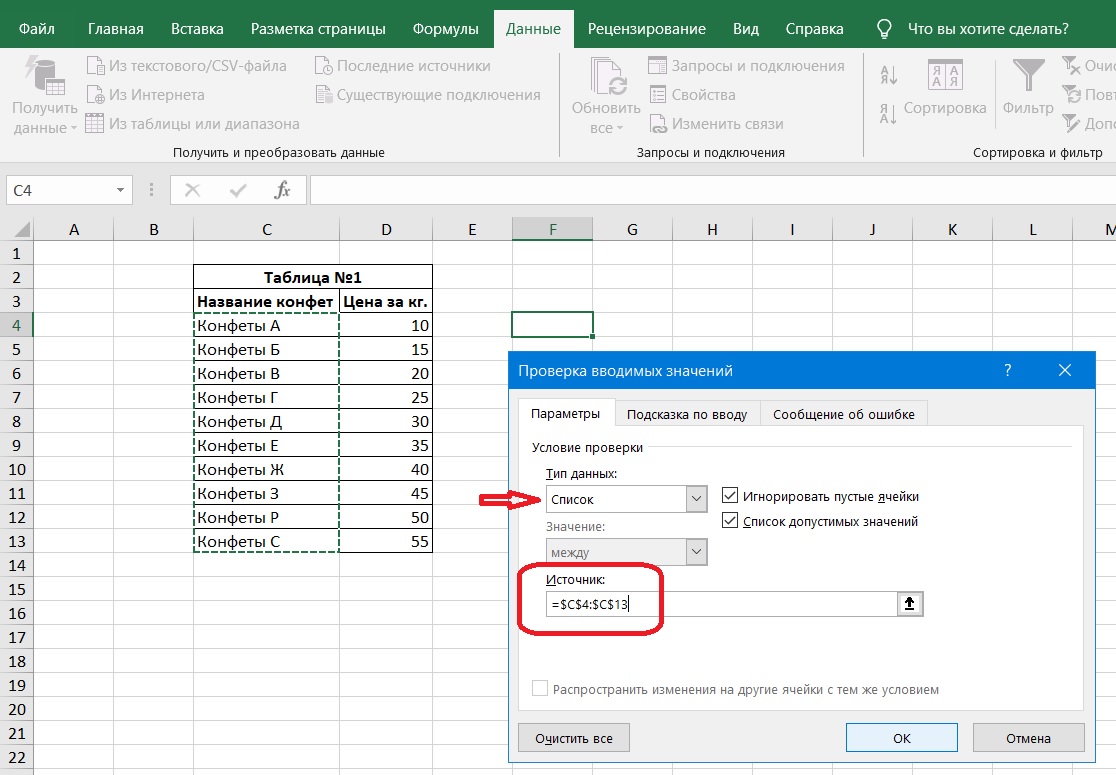Switch to the Справка tab
Viewport: 1116px width, 775px height.
814,28
